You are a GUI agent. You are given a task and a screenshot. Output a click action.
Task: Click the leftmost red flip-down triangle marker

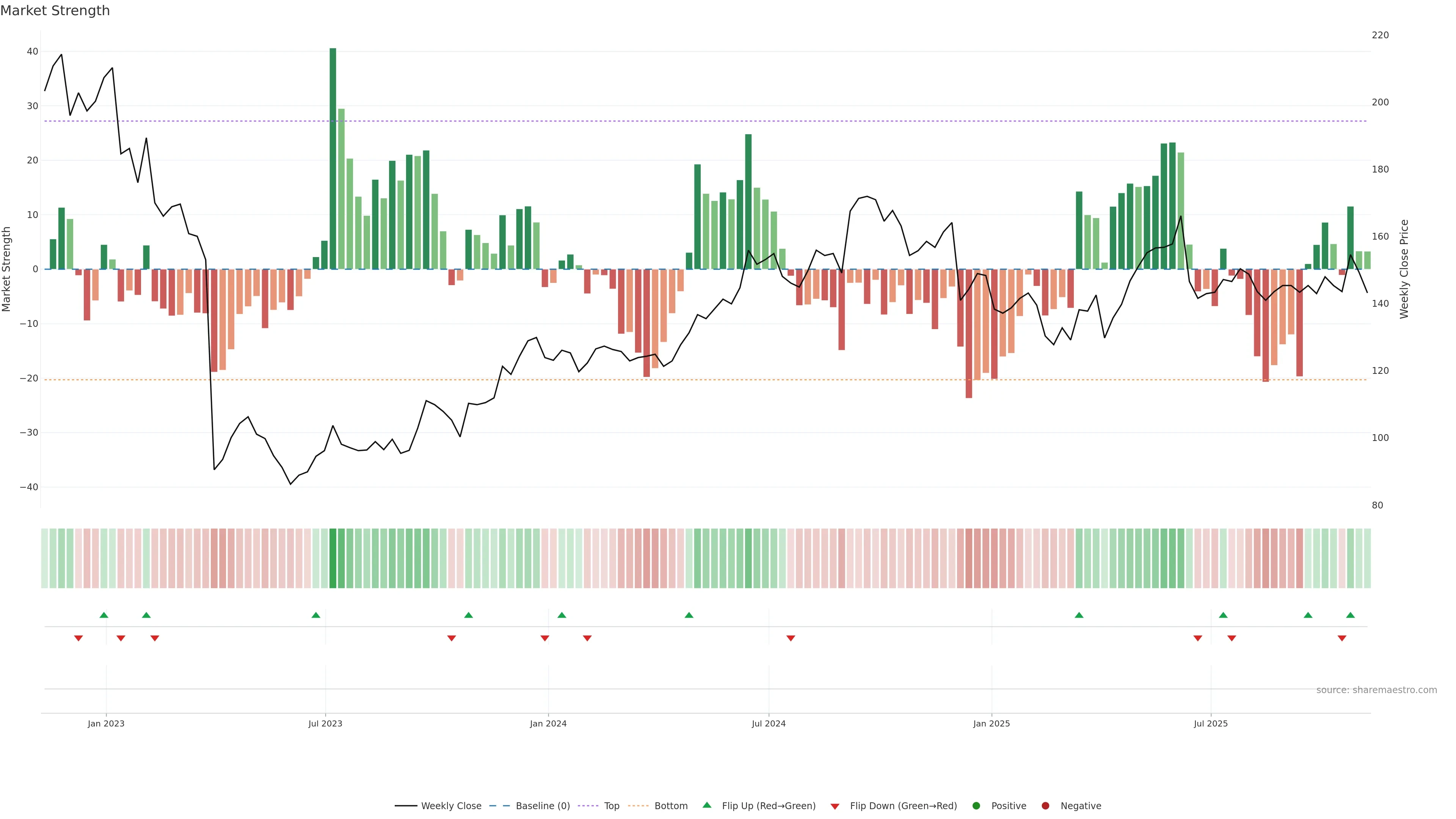pos(78,638)
